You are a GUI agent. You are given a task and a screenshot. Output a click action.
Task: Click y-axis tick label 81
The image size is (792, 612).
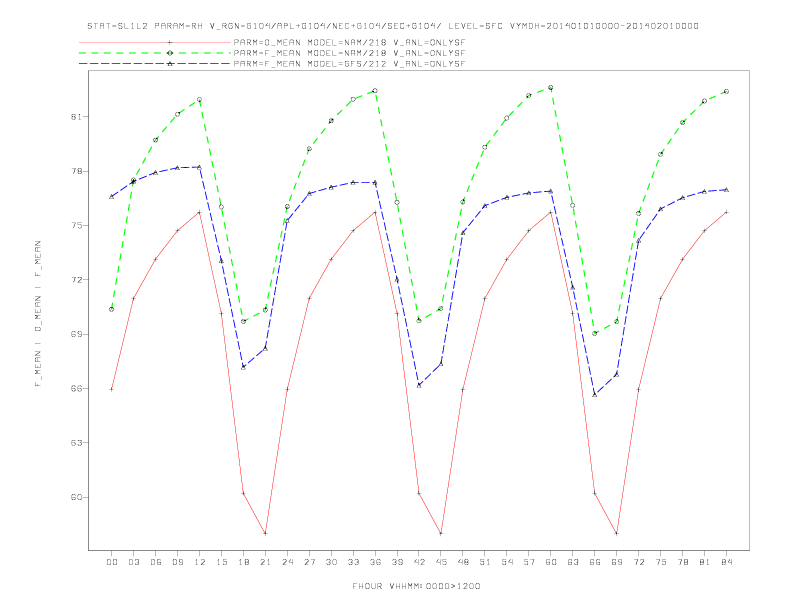tap(76, 117)
